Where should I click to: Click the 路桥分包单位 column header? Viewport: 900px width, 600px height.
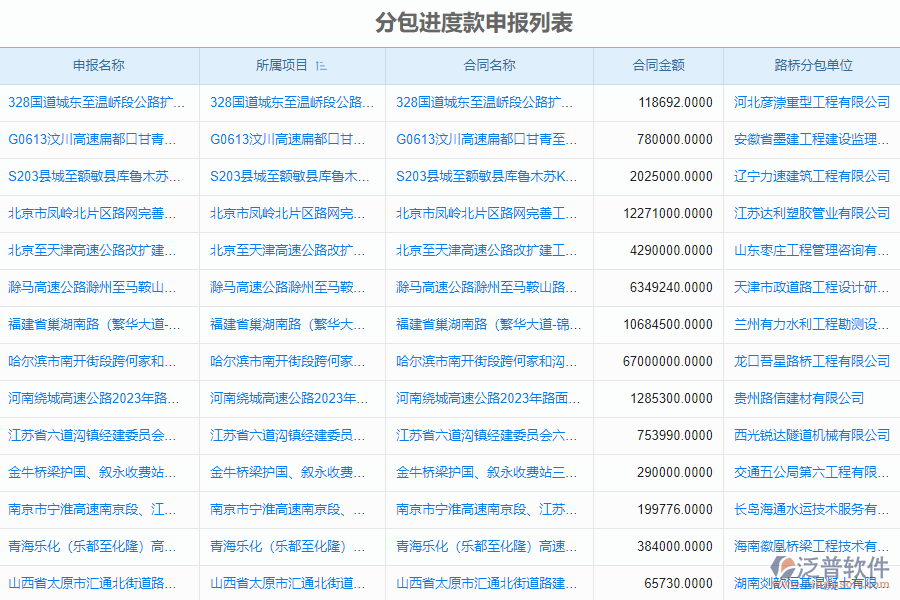click(x=811, y=65)
